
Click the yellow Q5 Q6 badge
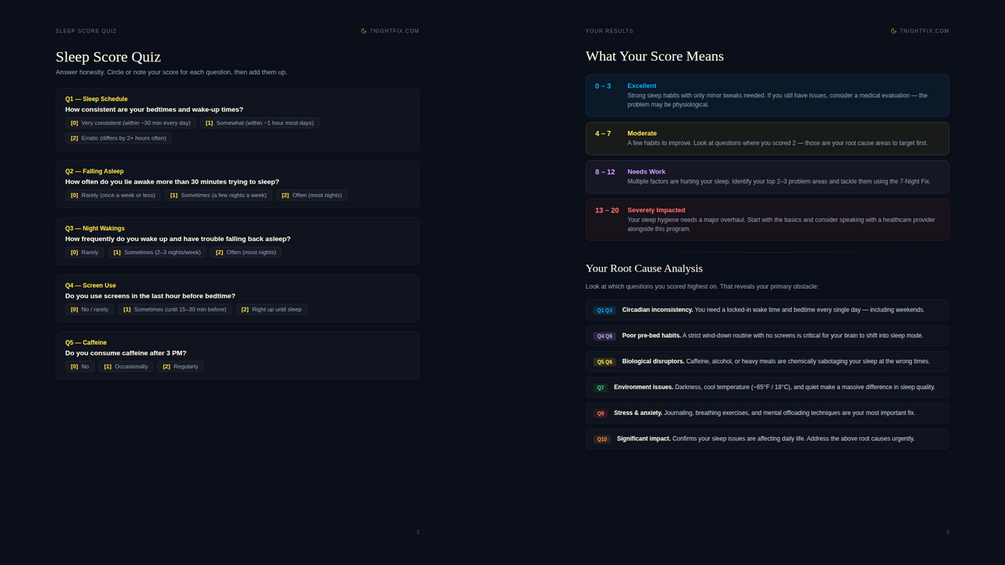point(604,362)
